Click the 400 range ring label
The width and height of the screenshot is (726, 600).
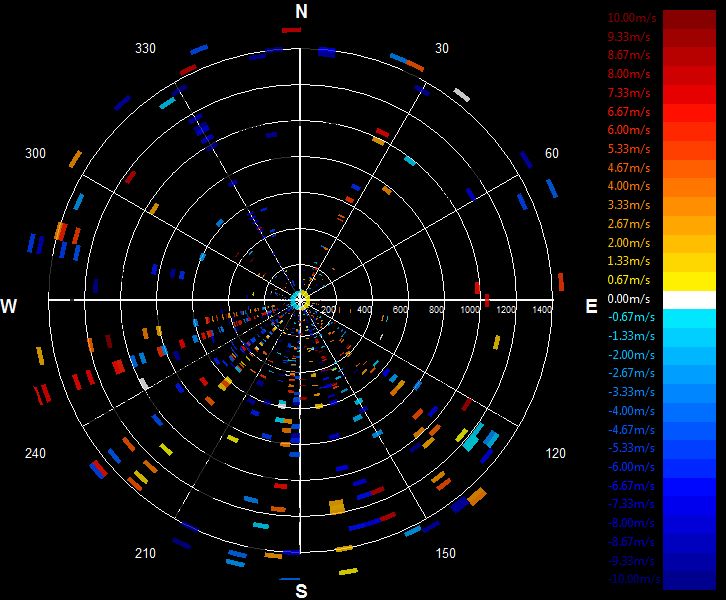coord(364,309)
